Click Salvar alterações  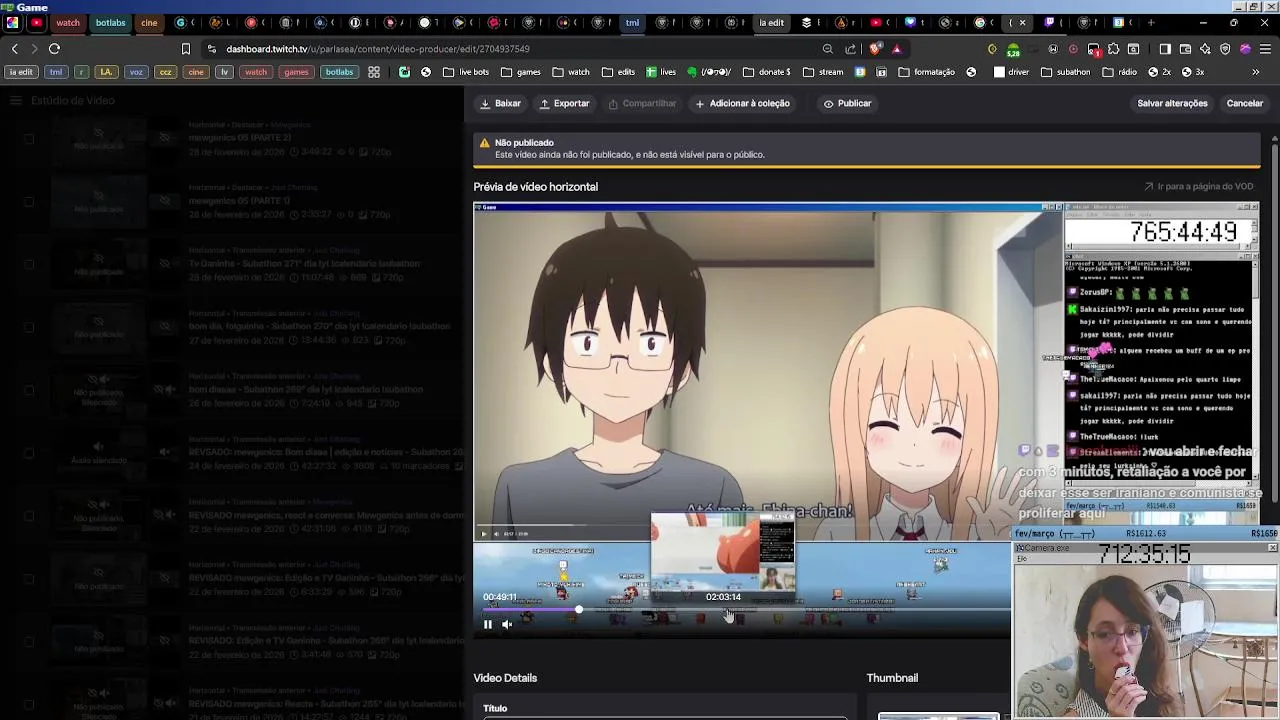pyautogui.click(x=1172, y=103)
